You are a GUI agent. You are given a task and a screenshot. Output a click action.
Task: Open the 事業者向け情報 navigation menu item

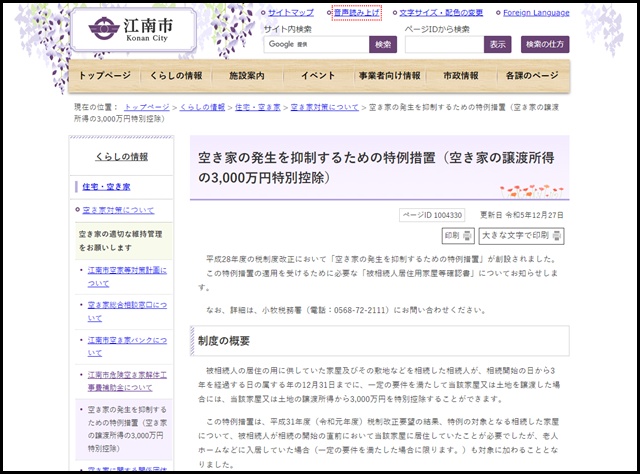pos(389,76)
